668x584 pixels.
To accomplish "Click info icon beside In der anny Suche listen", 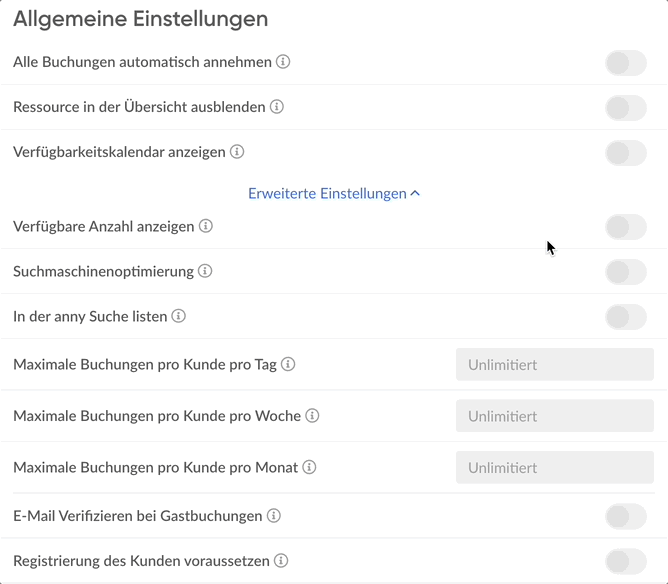I will click(179, 316).
